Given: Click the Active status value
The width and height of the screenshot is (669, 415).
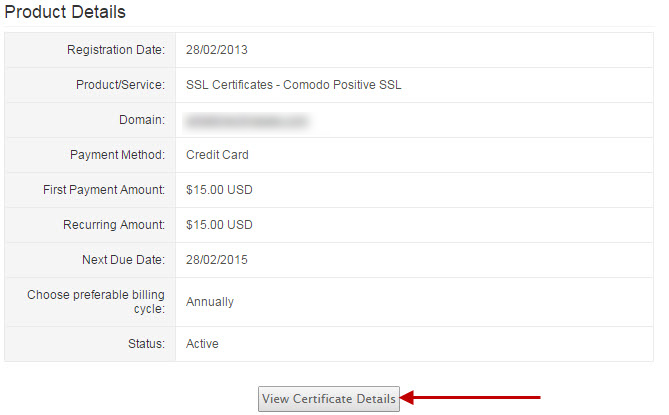Looking at the screenshot, I should (202, 344).
